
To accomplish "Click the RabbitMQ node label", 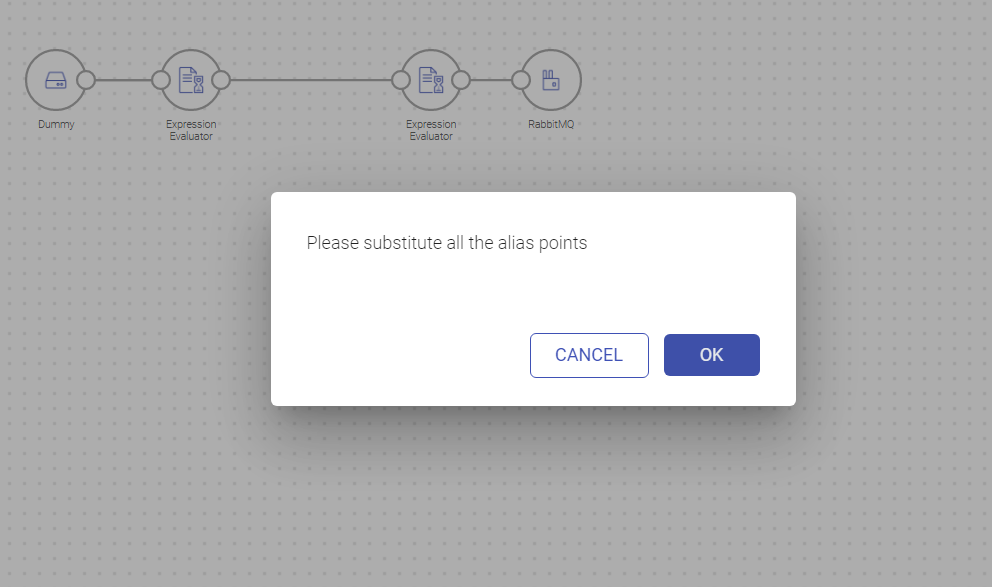I will tap(551, 124).
